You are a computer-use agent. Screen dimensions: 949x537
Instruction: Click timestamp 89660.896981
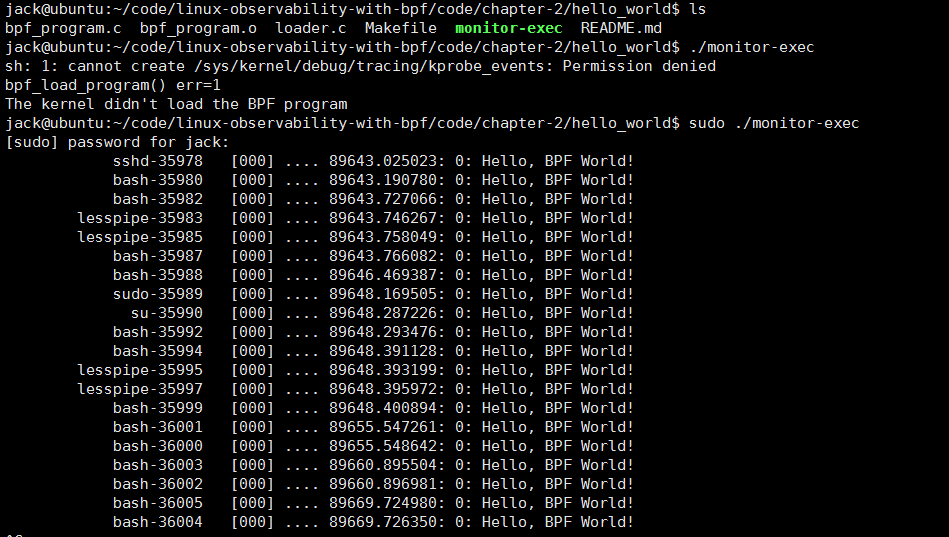[x=383, y=484]
